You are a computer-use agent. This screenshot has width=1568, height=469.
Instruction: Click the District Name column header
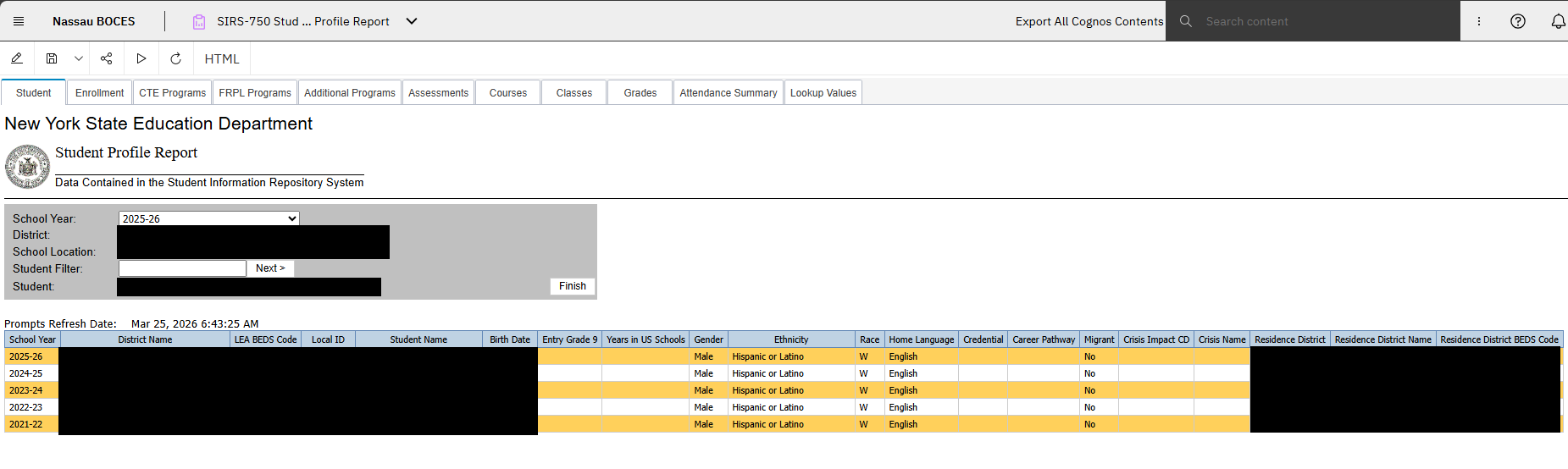(x=145, y=339)
